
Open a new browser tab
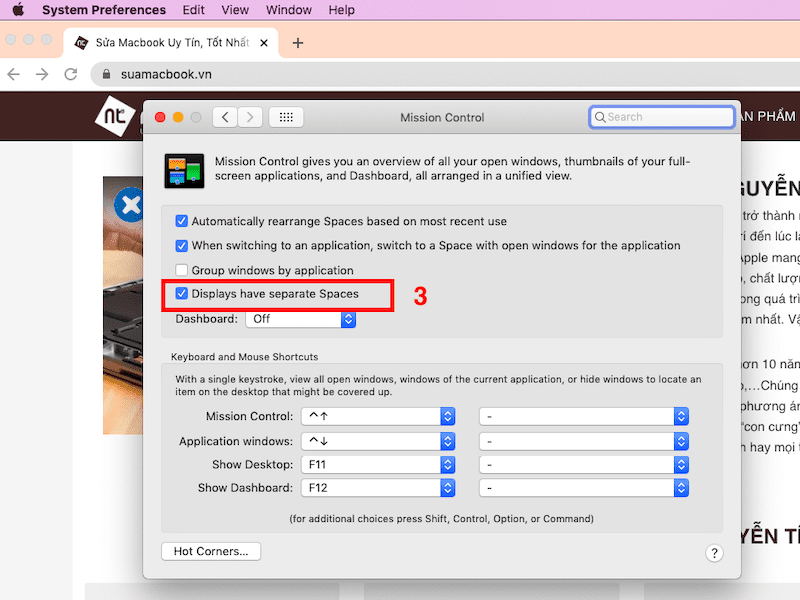click(x=297, y=42)
